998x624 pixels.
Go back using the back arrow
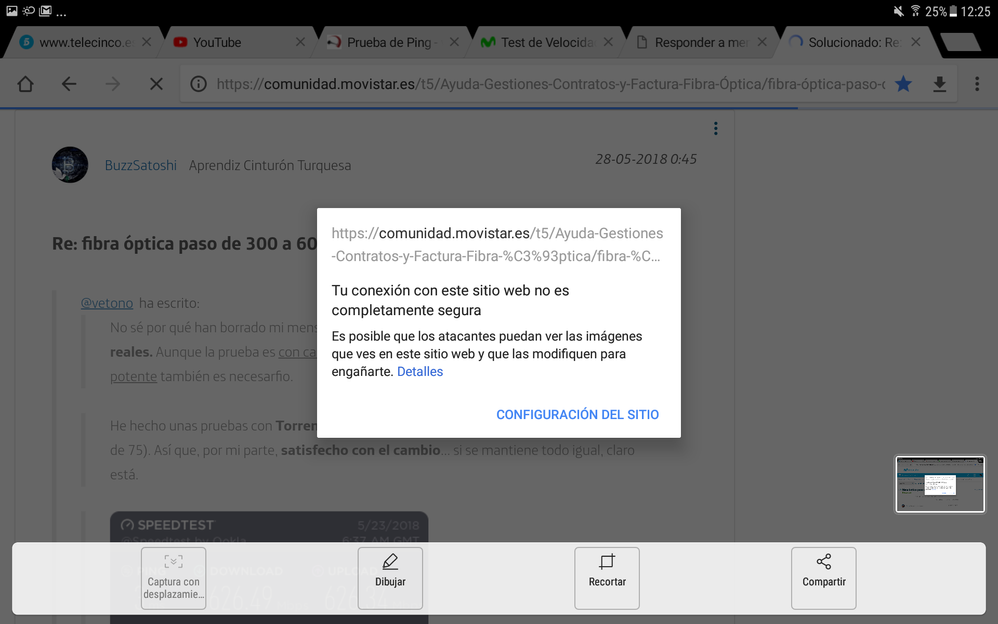point(68,84)
